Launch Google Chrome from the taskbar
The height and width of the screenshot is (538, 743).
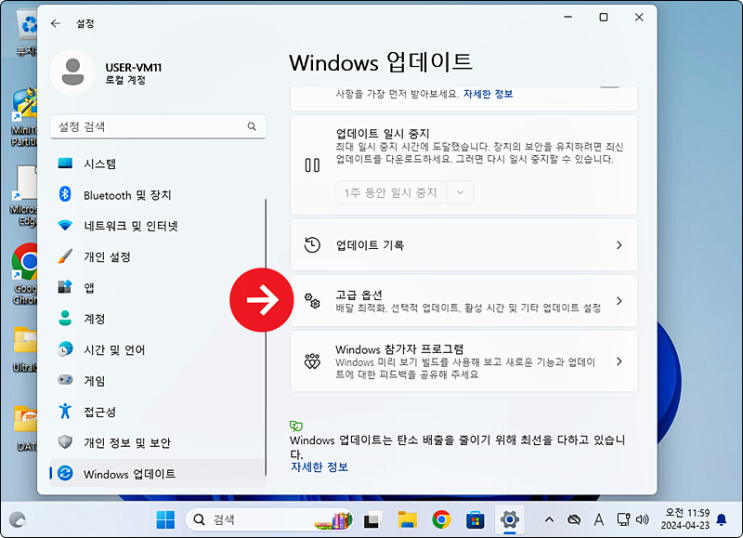[441, 520]
